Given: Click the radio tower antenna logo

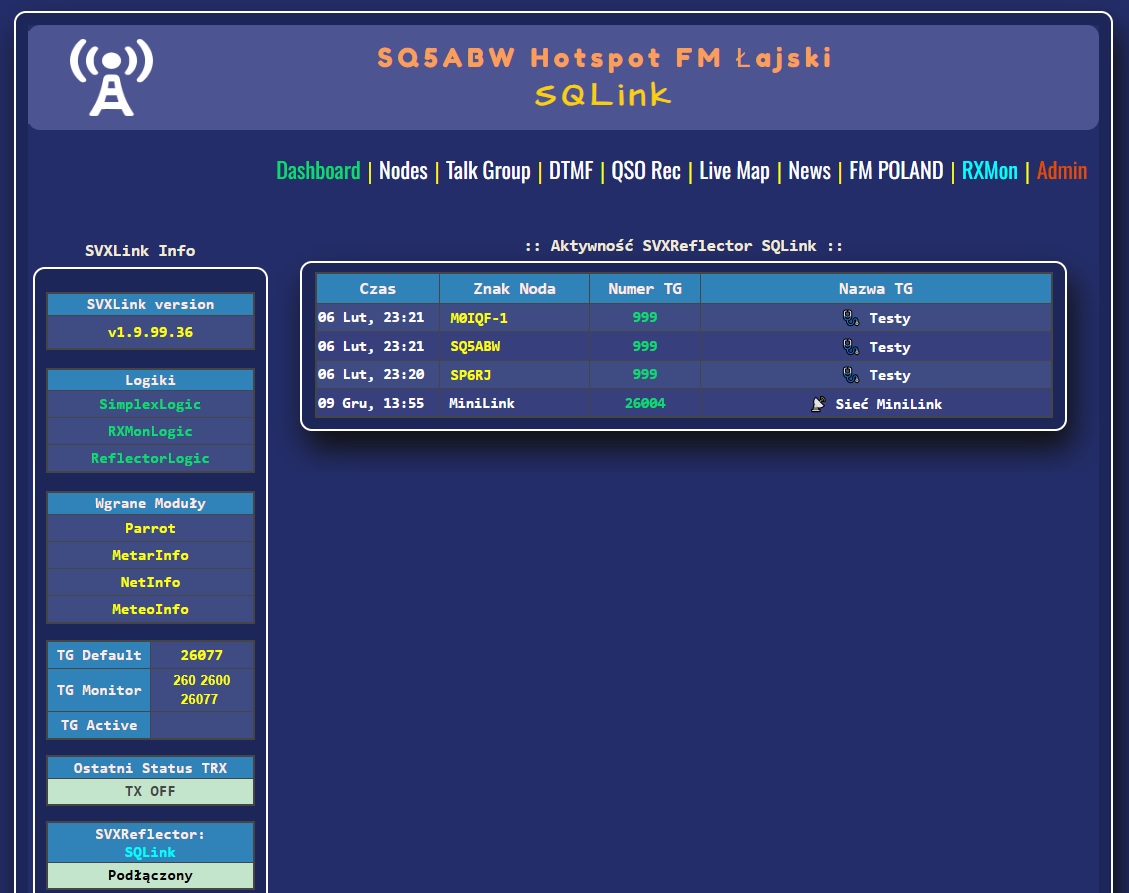Looking at the screenshot, I should [111, 78].
